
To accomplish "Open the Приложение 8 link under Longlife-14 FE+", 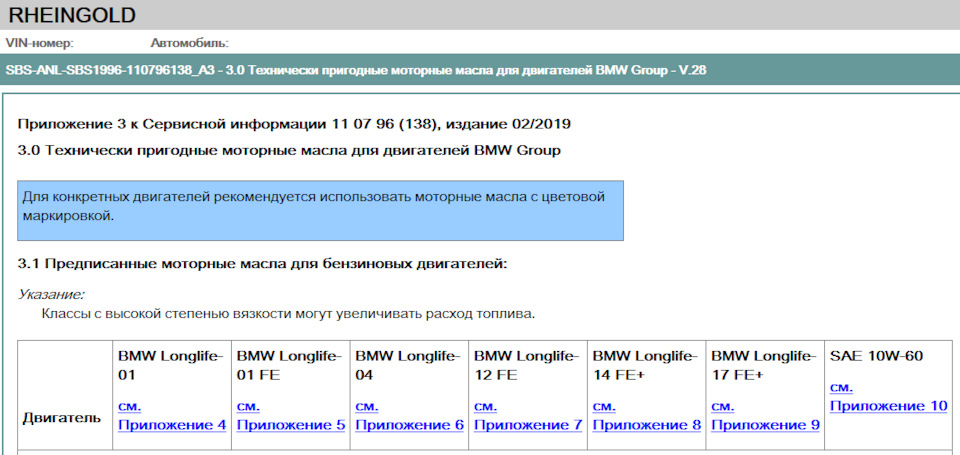I will coord(647,425).
